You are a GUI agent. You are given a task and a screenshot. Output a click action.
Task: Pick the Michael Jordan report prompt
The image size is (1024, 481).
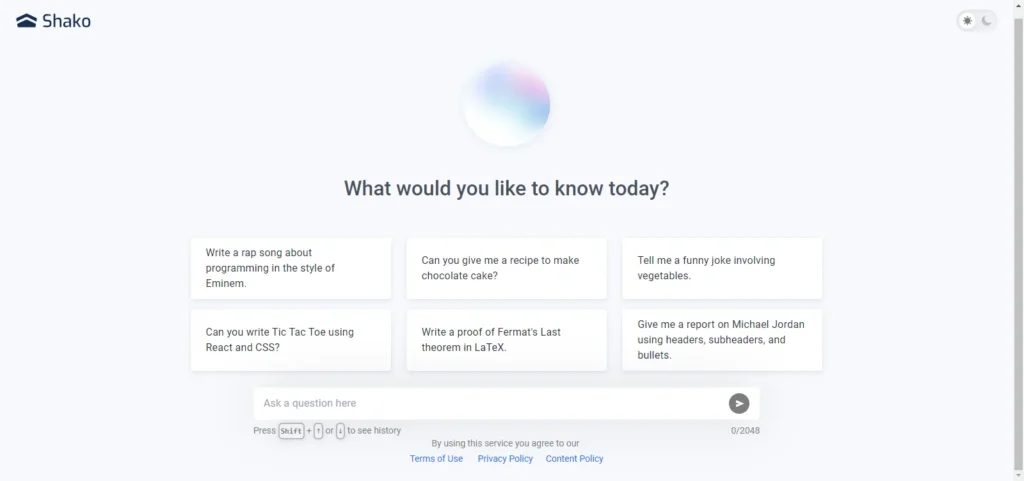[x=722, y=340]
